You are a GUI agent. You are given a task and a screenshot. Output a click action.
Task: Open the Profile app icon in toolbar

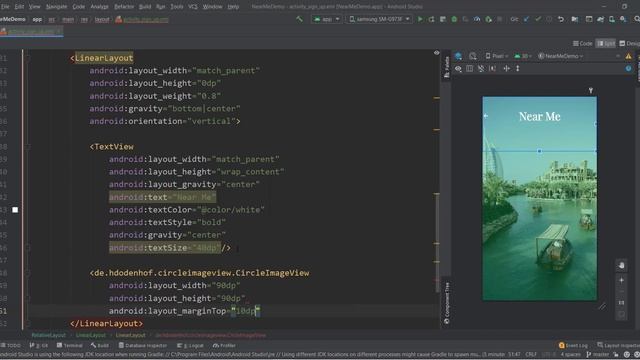tap(477, 19)
